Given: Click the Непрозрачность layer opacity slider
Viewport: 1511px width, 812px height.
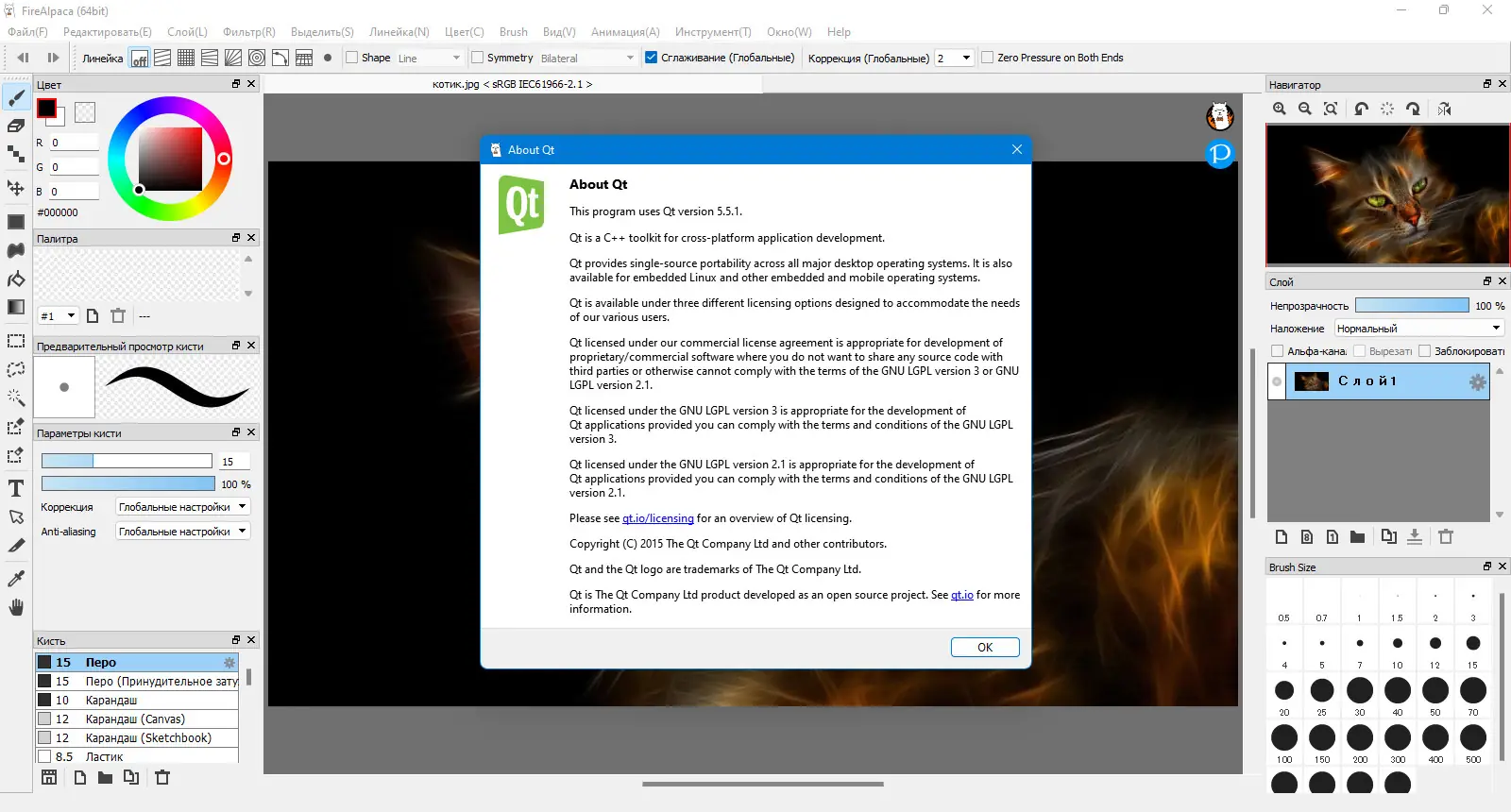Looking at the screenshot, I should pyautogui.click(x=1412, y=305).
